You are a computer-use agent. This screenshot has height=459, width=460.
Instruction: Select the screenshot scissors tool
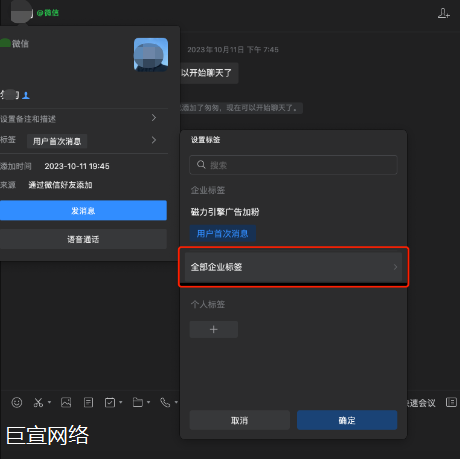(38, 402)
